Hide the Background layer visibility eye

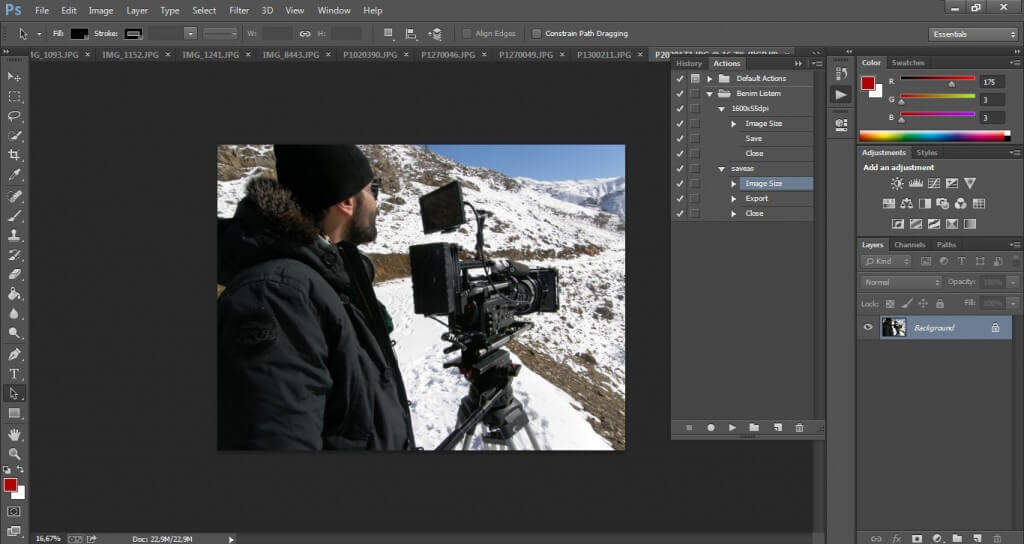(x=868, y=328)
